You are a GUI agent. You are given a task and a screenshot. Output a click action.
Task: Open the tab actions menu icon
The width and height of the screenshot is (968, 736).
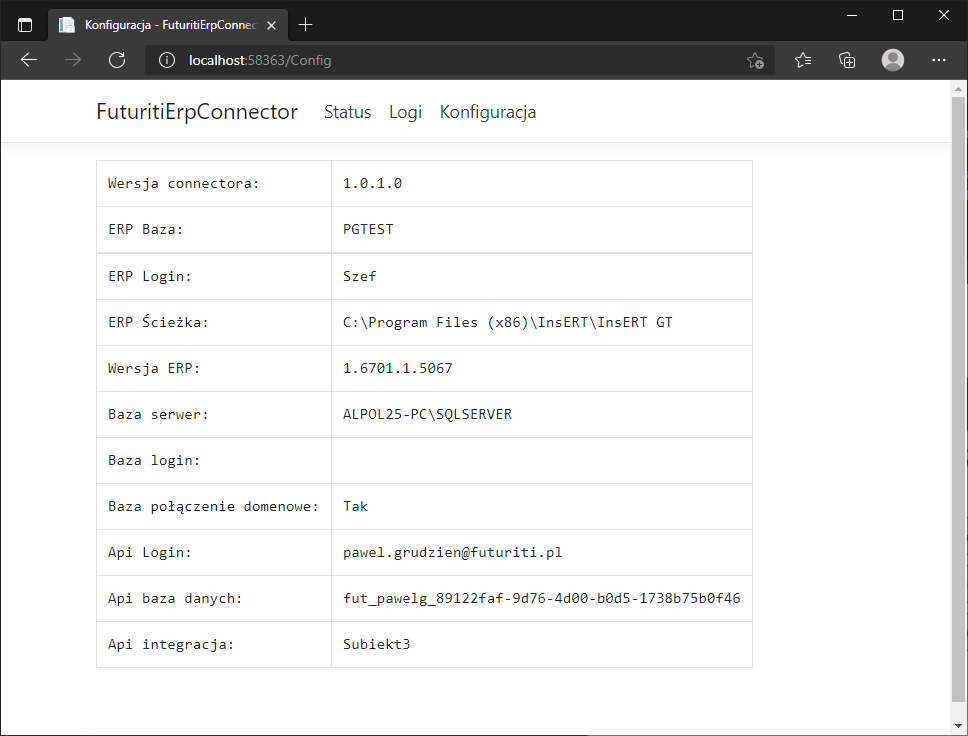click(25, 25)
